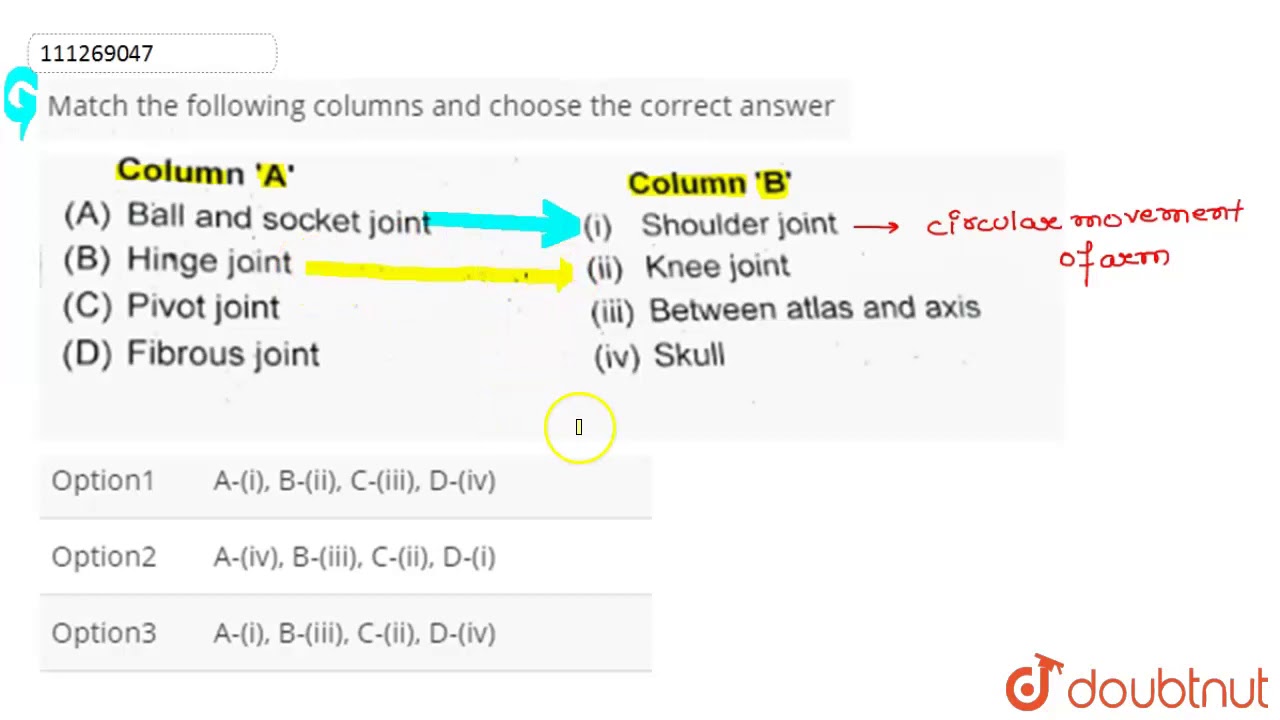Click the question ID box 111269047
Screen dimensions: 1280x720
tap(152, 53)
